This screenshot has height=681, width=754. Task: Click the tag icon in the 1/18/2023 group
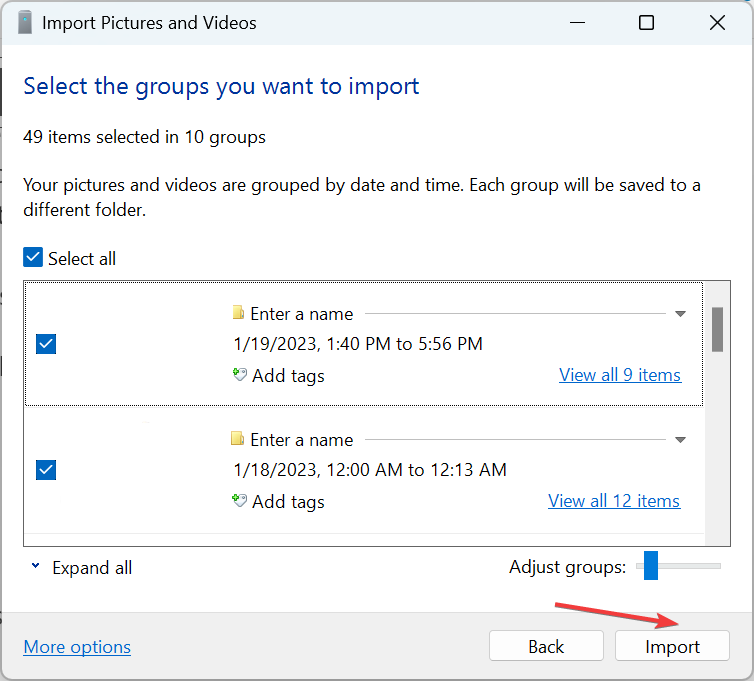pyautogui.click(x=239, y=501)
